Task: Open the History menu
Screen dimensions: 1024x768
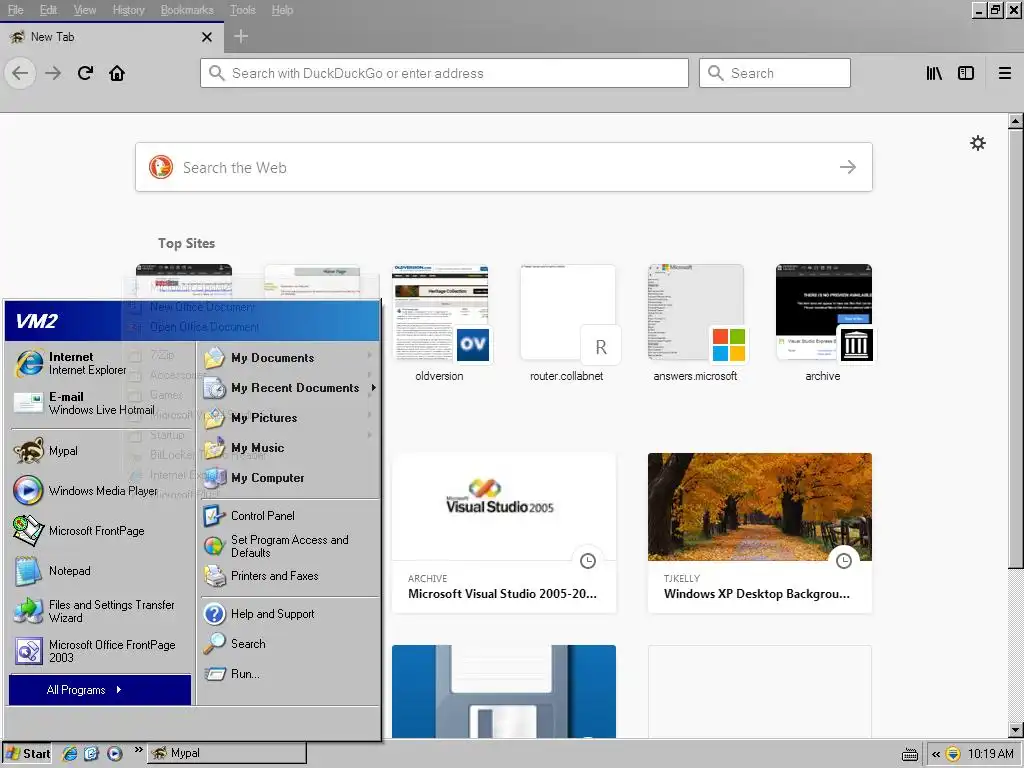Action: pyautogui.click(x=128, y=10)
